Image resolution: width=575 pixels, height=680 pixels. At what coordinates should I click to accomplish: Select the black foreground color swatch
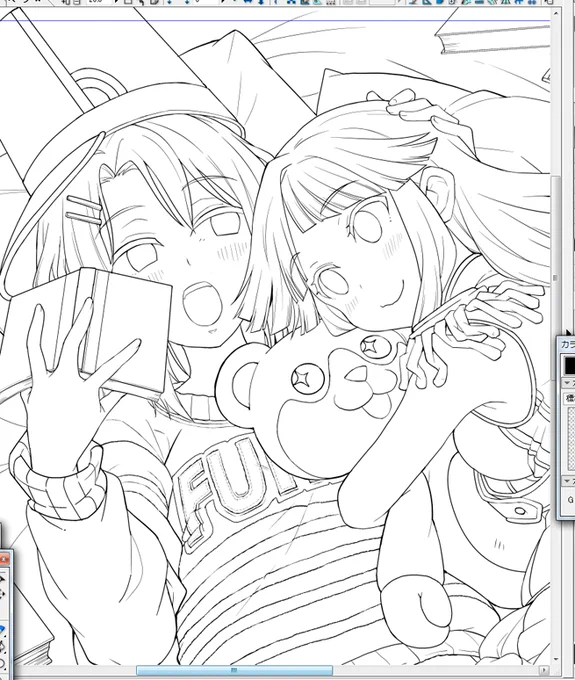coord(569,365)
